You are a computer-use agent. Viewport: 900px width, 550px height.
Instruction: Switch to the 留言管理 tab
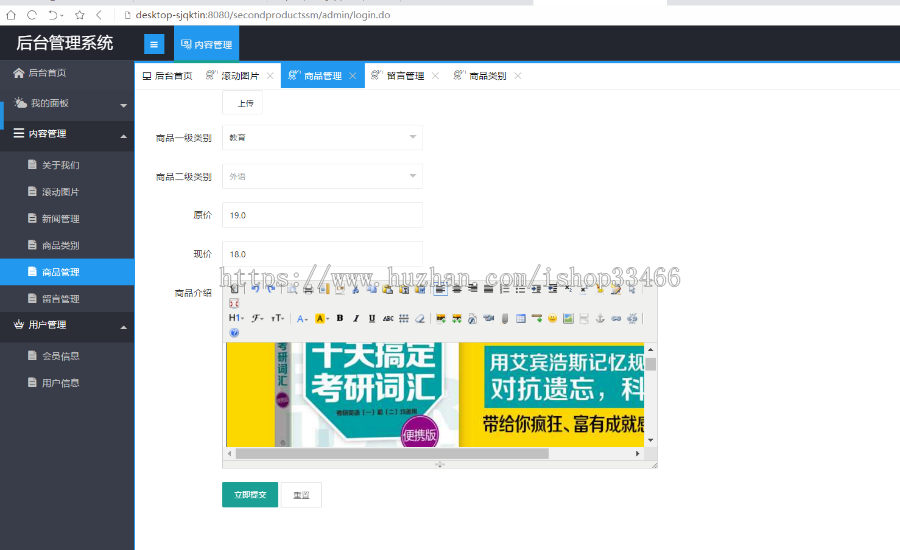(405, 76)
